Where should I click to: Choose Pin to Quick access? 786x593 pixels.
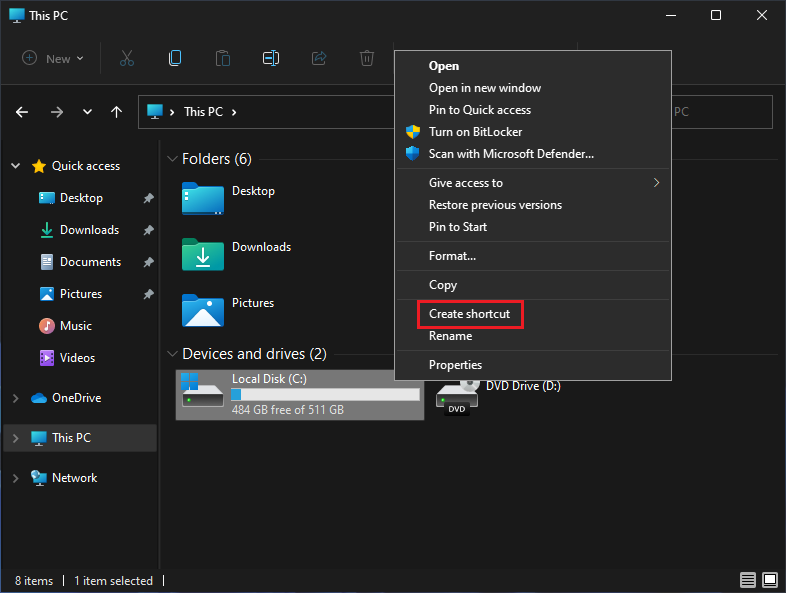[533, 110]
